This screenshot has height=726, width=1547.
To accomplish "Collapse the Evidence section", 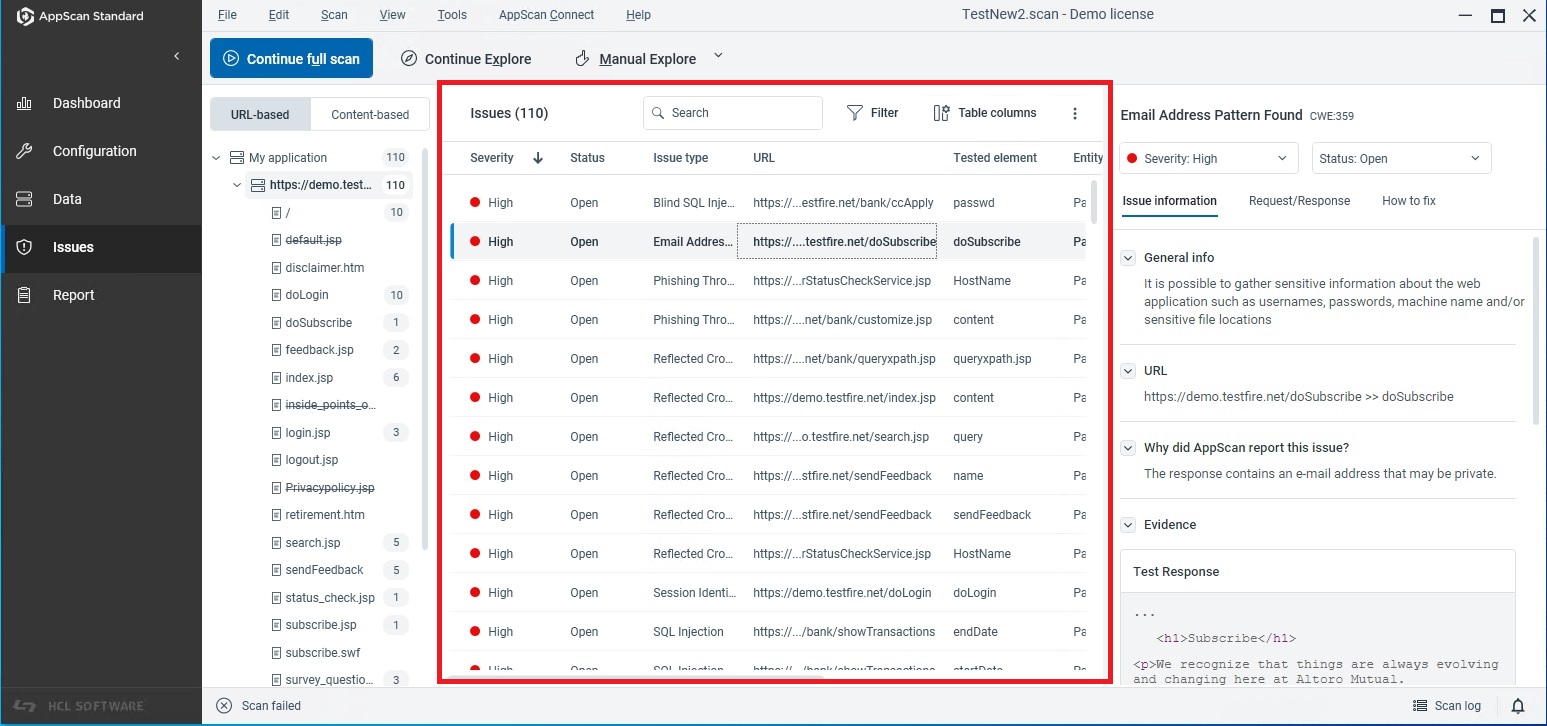I will pos(1128,525).
